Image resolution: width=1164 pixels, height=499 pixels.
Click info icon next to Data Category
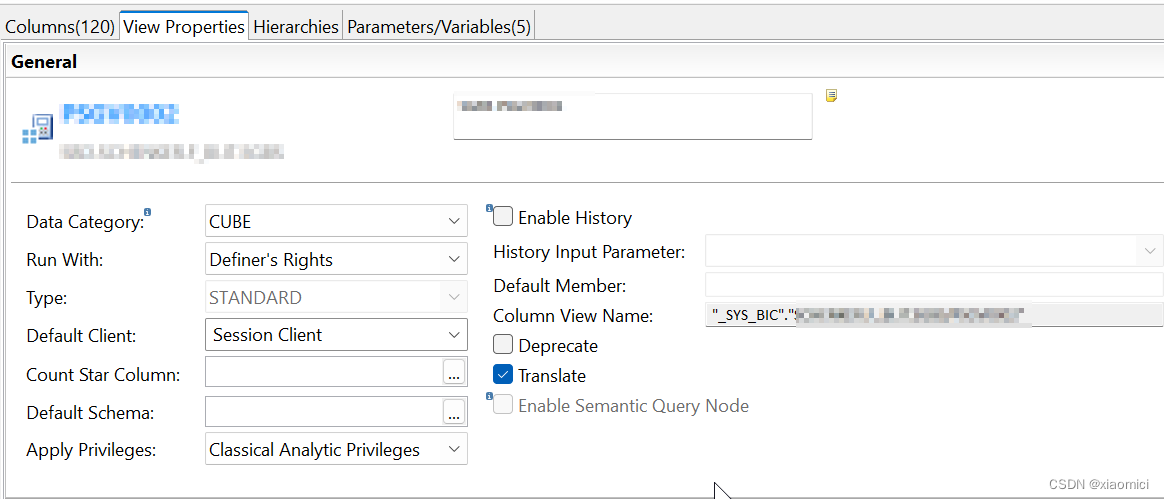coord(148,212)
